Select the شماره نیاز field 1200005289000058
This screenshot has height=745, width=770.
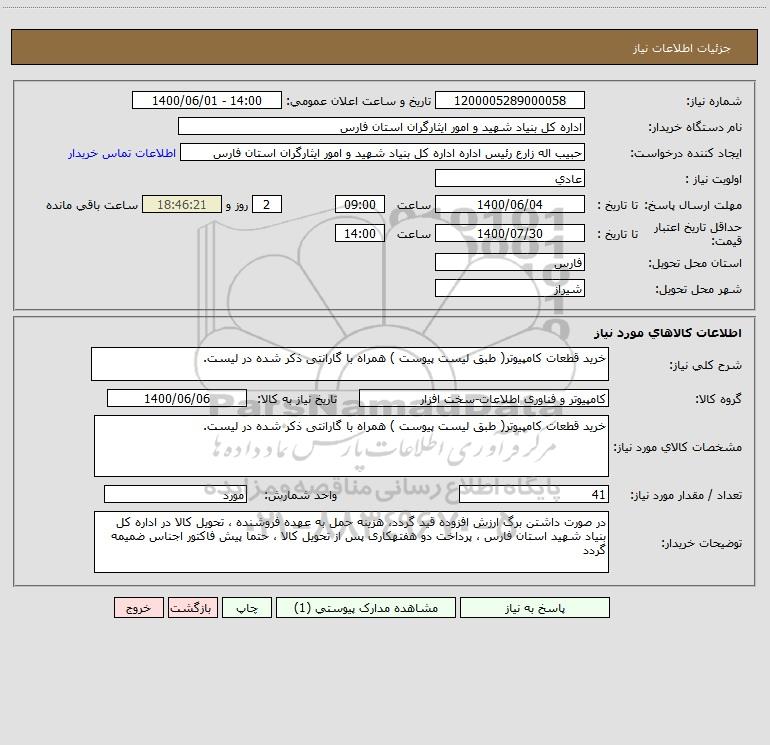click(x=510, y=100)
